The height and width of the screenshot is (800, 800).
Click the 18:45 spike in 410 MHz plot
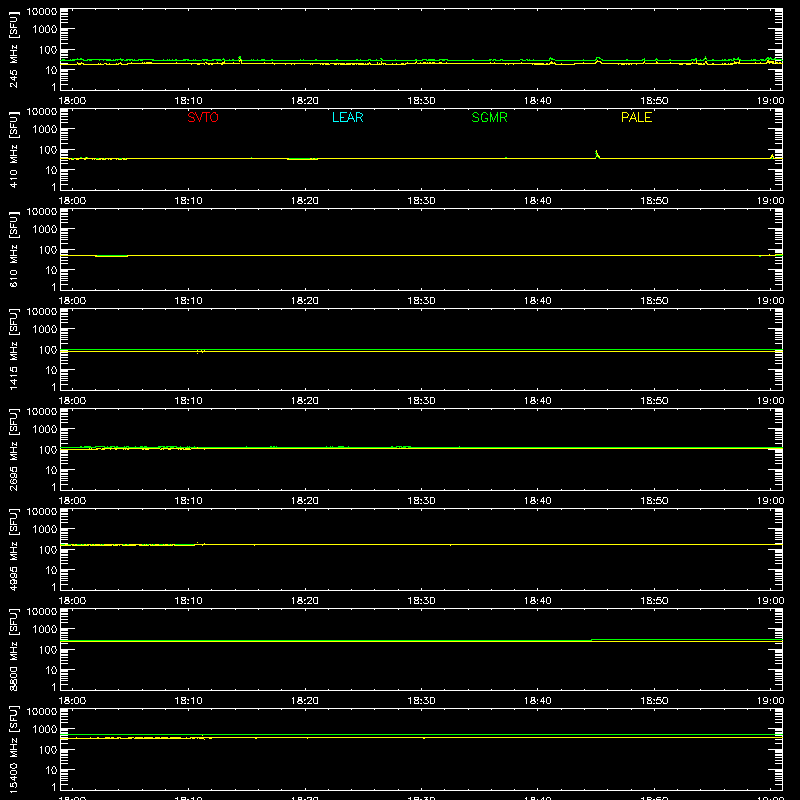[597, 154]
